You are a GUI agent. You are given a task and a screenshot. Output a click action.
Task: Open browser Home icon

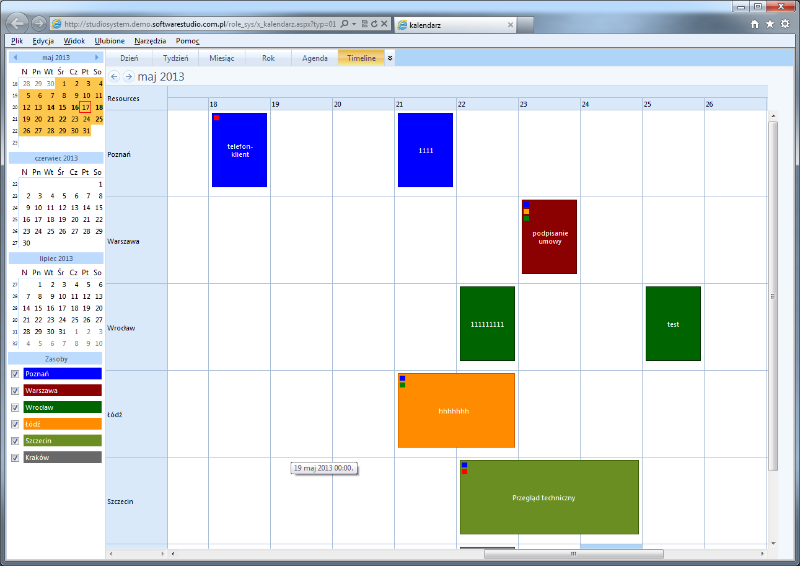coord(755,24)
